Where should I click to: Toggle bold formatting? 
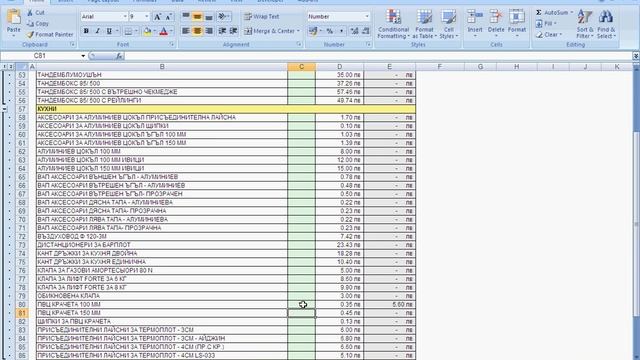point(86,31)
